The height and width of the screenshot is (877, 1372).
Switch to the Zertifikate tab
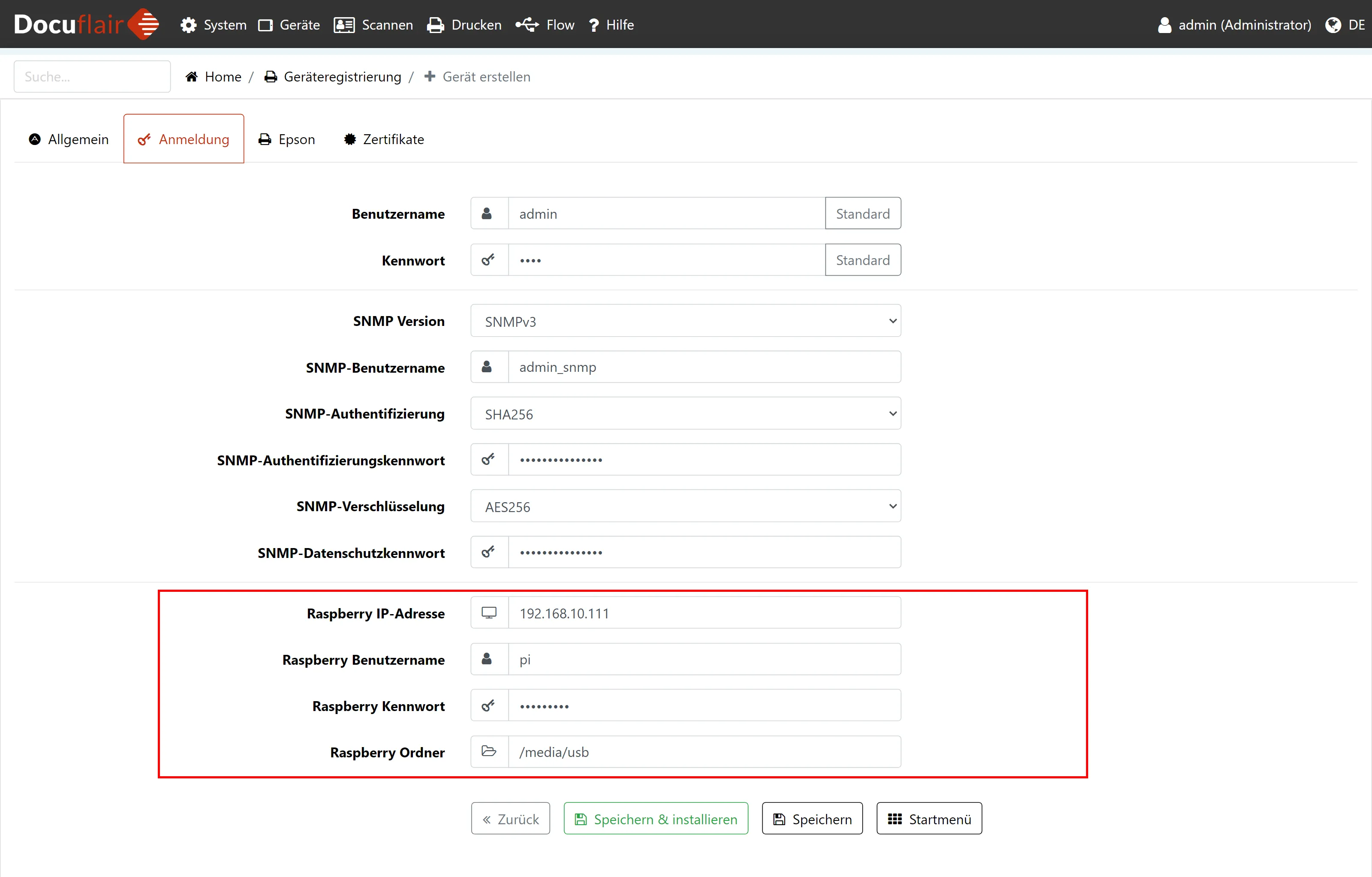[x=384, y=140]
